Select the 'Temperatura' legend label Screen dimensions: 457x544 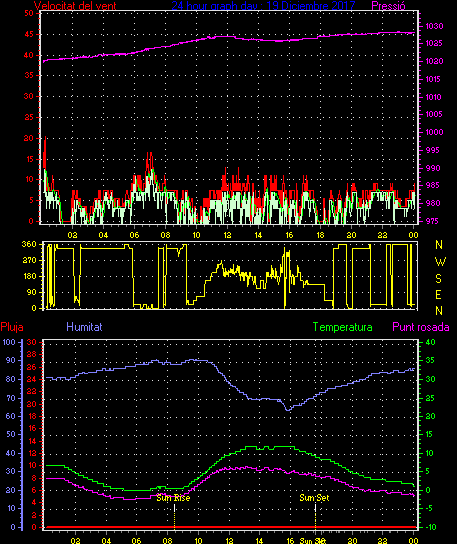[x=342, y=327]
